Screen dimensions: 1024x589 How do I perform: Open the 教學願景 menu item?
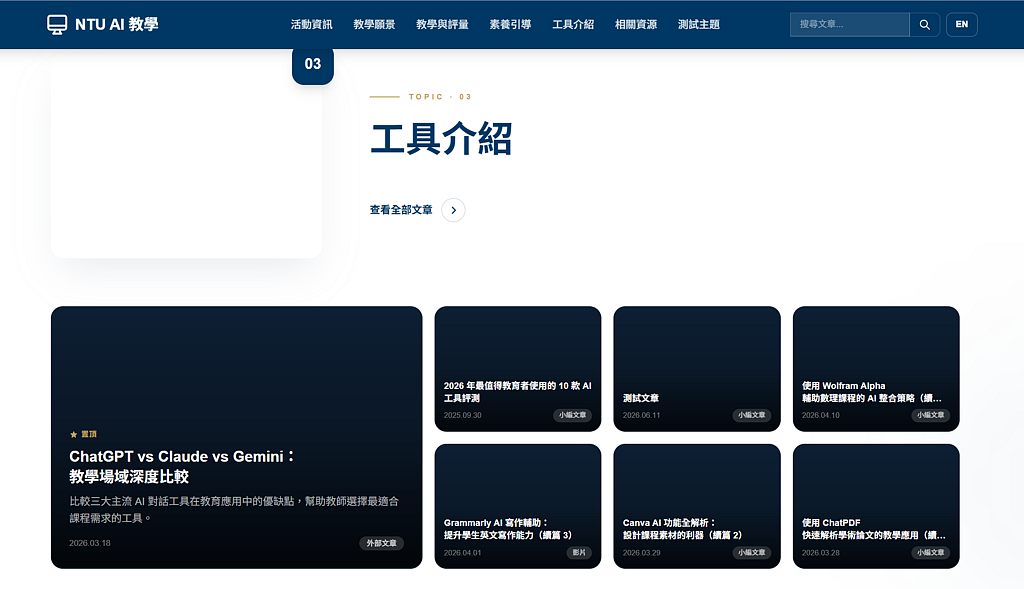coord(374,25)
